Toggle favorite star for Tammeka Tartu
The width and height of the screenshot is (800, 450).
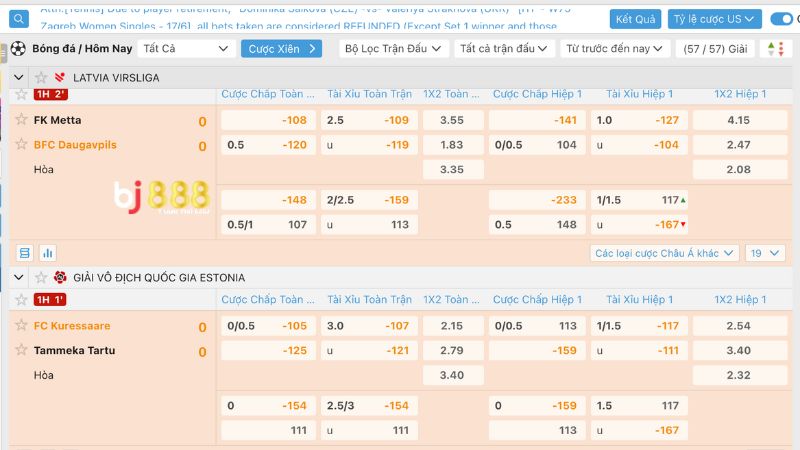21,350
